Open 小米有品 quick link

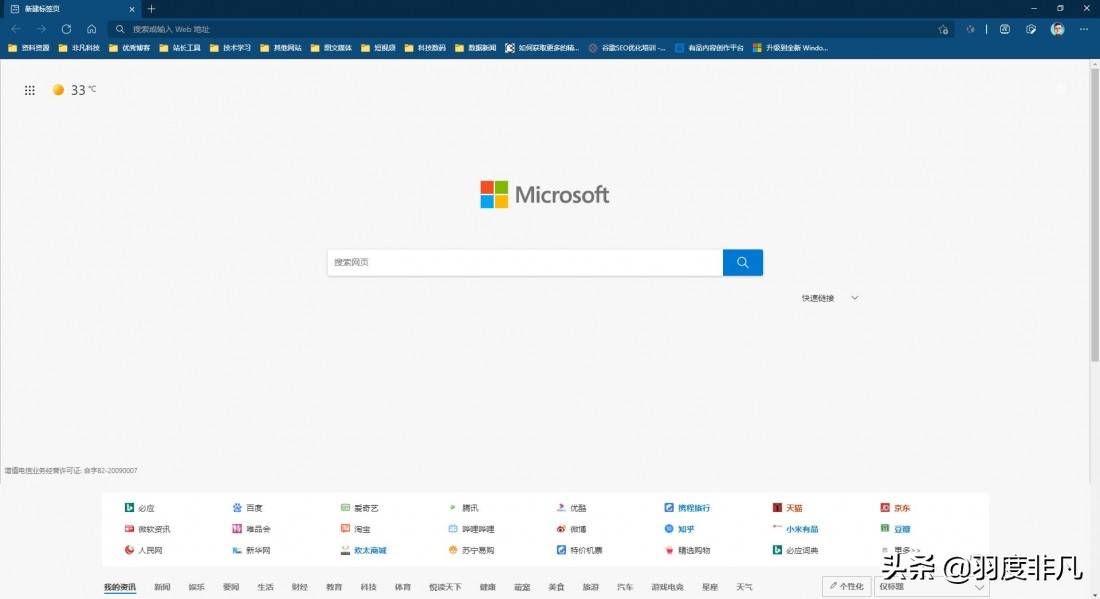pos(796,529)
